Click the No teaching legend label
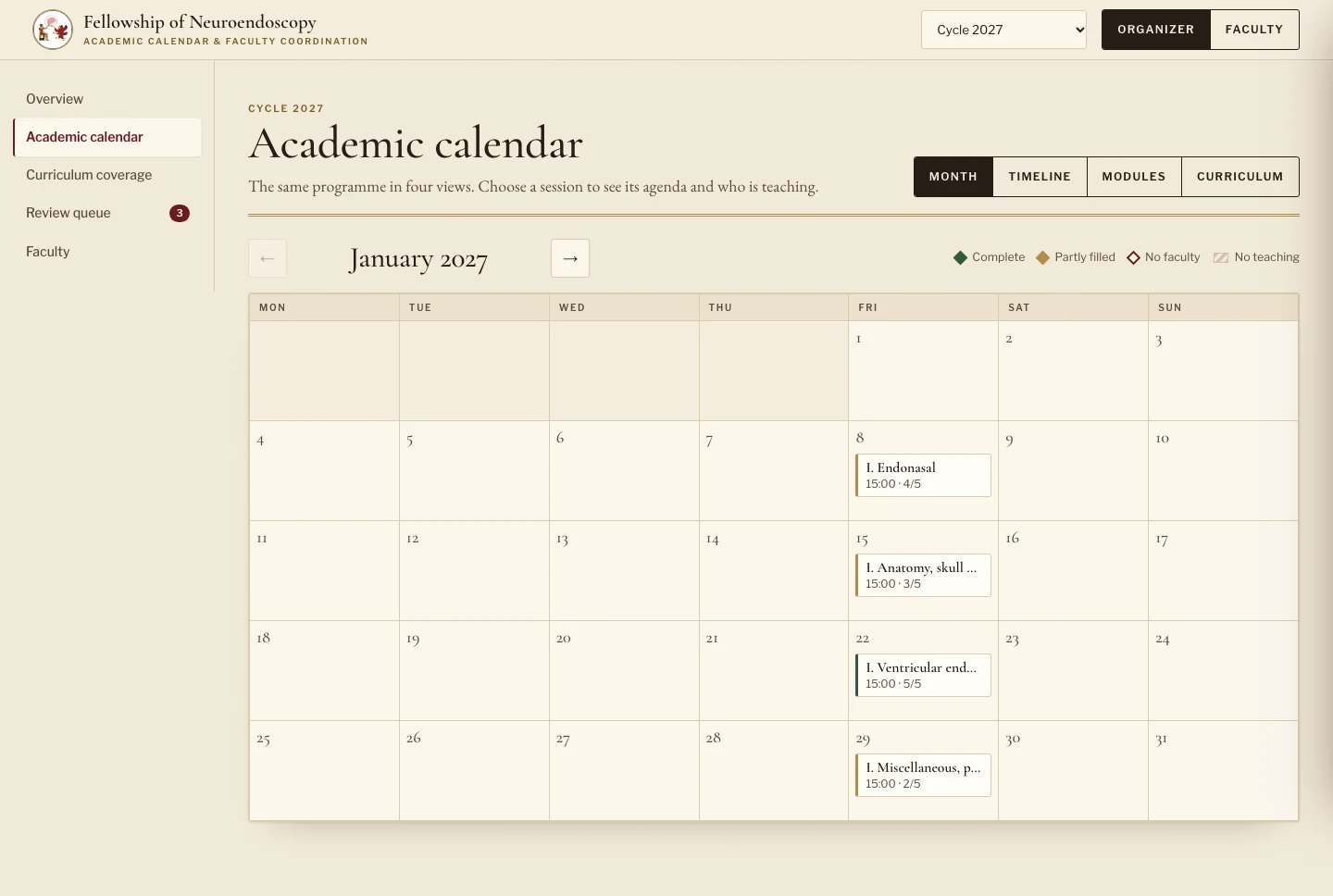The image size is (1333, 896). pyautogui.click(x=1266, y=257)
